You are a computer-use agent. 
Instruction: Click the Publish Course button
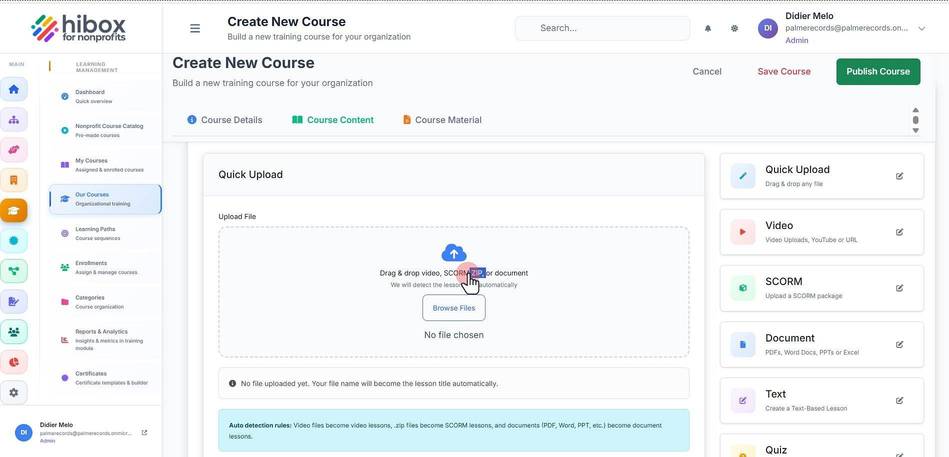click(878, 71)
